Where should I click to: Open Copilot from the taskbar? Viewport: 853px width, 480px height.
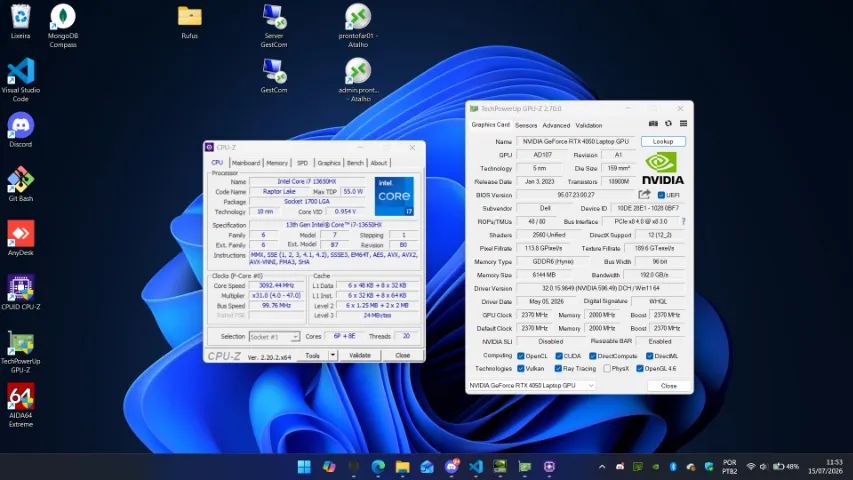click(x=329, y=466)
